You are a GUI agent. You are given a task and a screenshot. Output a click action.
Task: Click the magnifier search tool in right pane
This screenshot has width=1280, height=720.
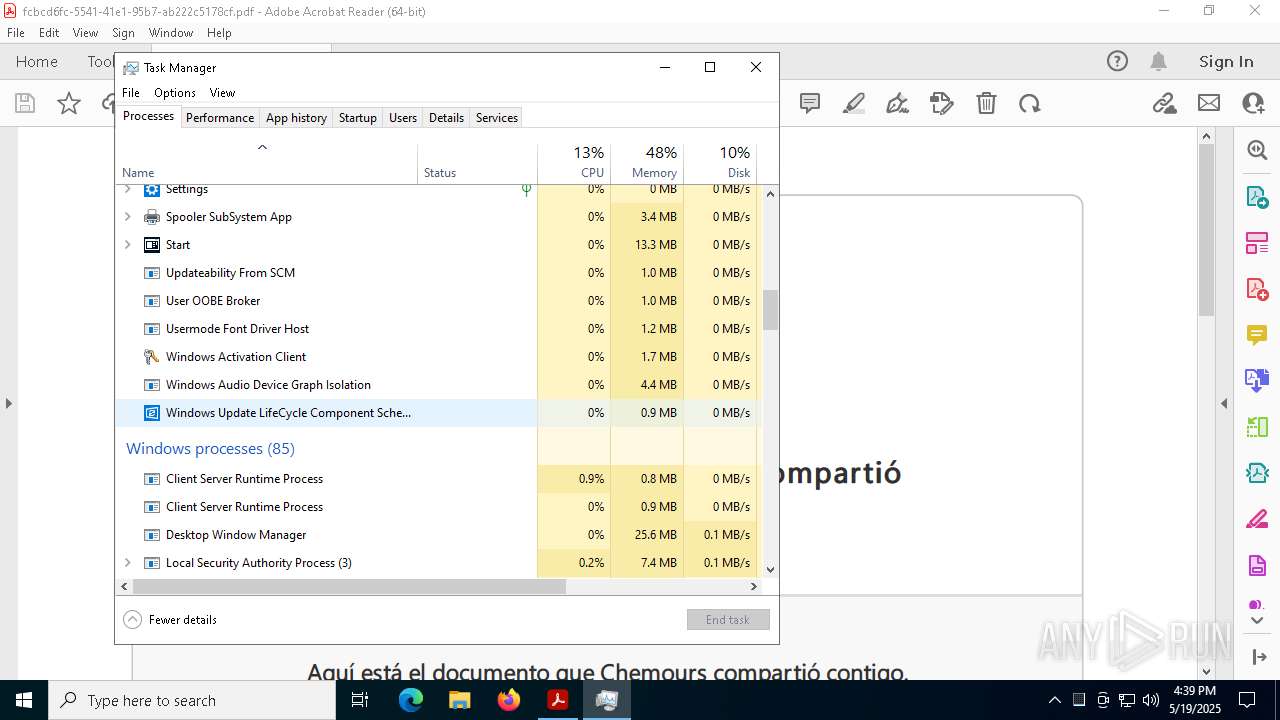[1257, 150]
